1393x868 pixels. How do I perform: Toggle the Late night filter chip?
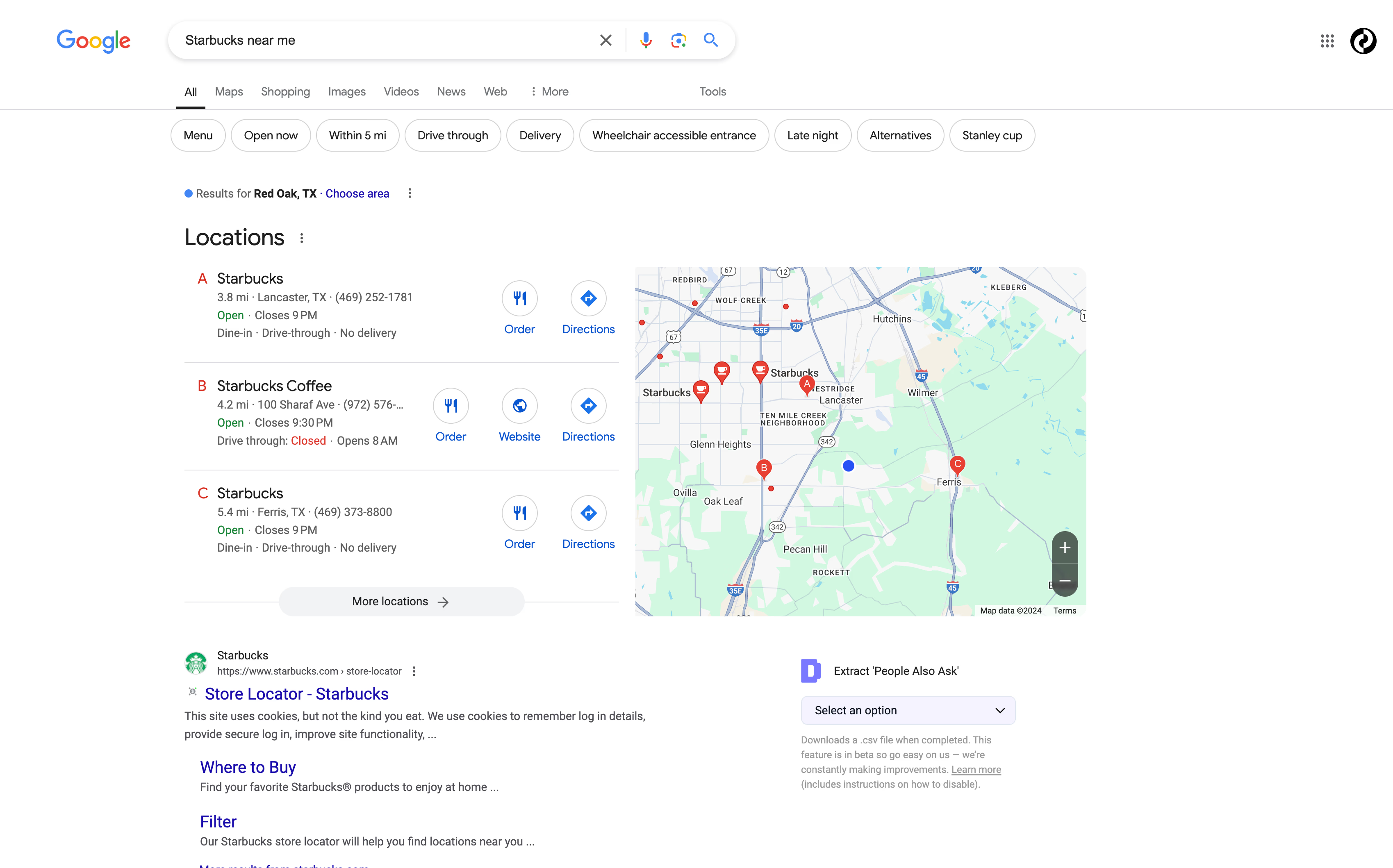point(813,136)
